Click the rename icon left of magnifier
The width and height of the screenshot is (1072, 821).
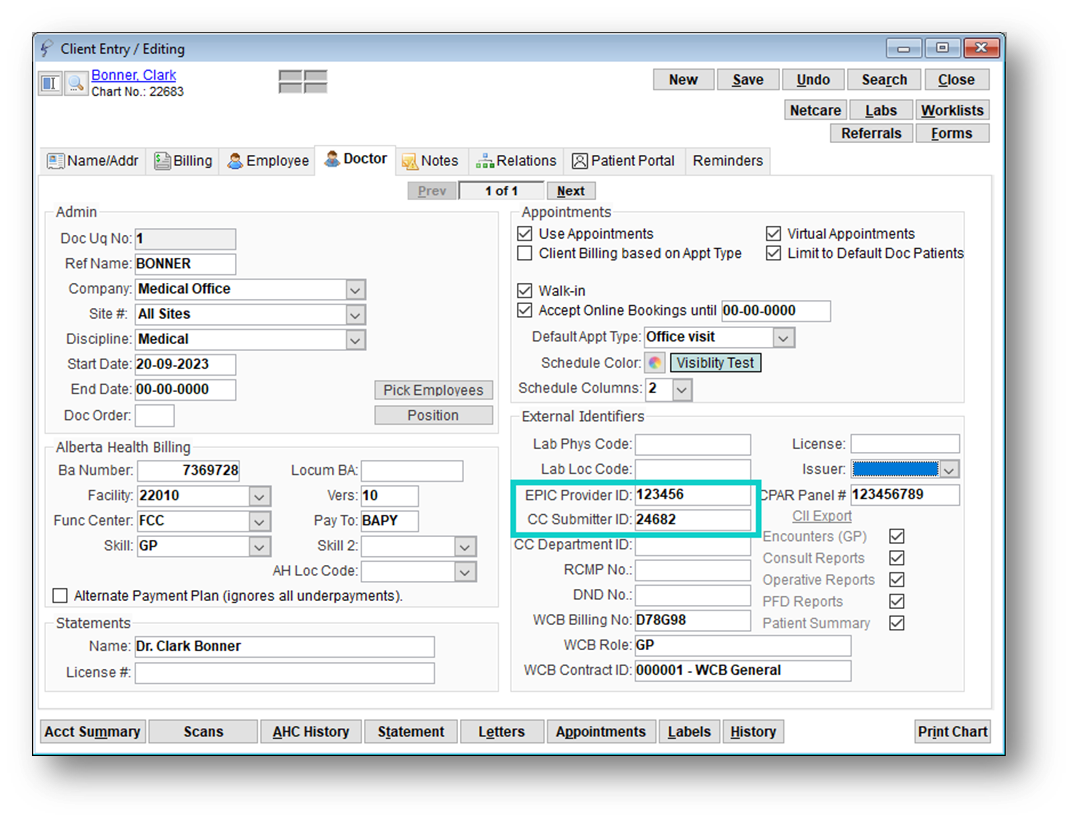point(51,83)
